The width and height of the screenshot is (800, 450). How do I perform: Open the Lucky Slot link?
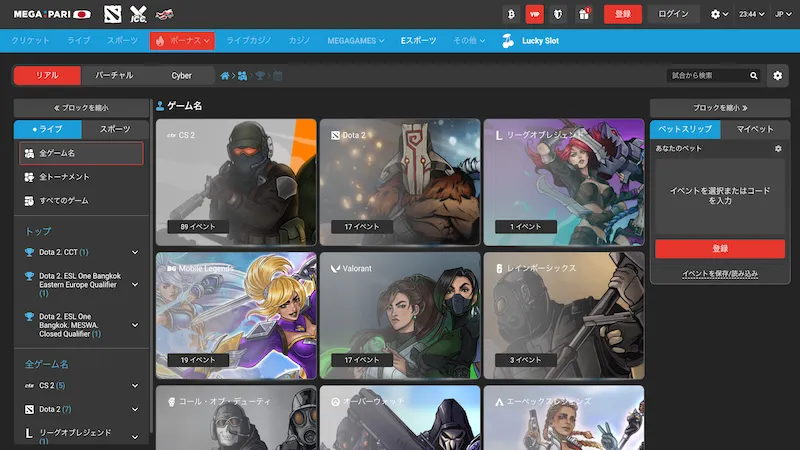point(531,41)
